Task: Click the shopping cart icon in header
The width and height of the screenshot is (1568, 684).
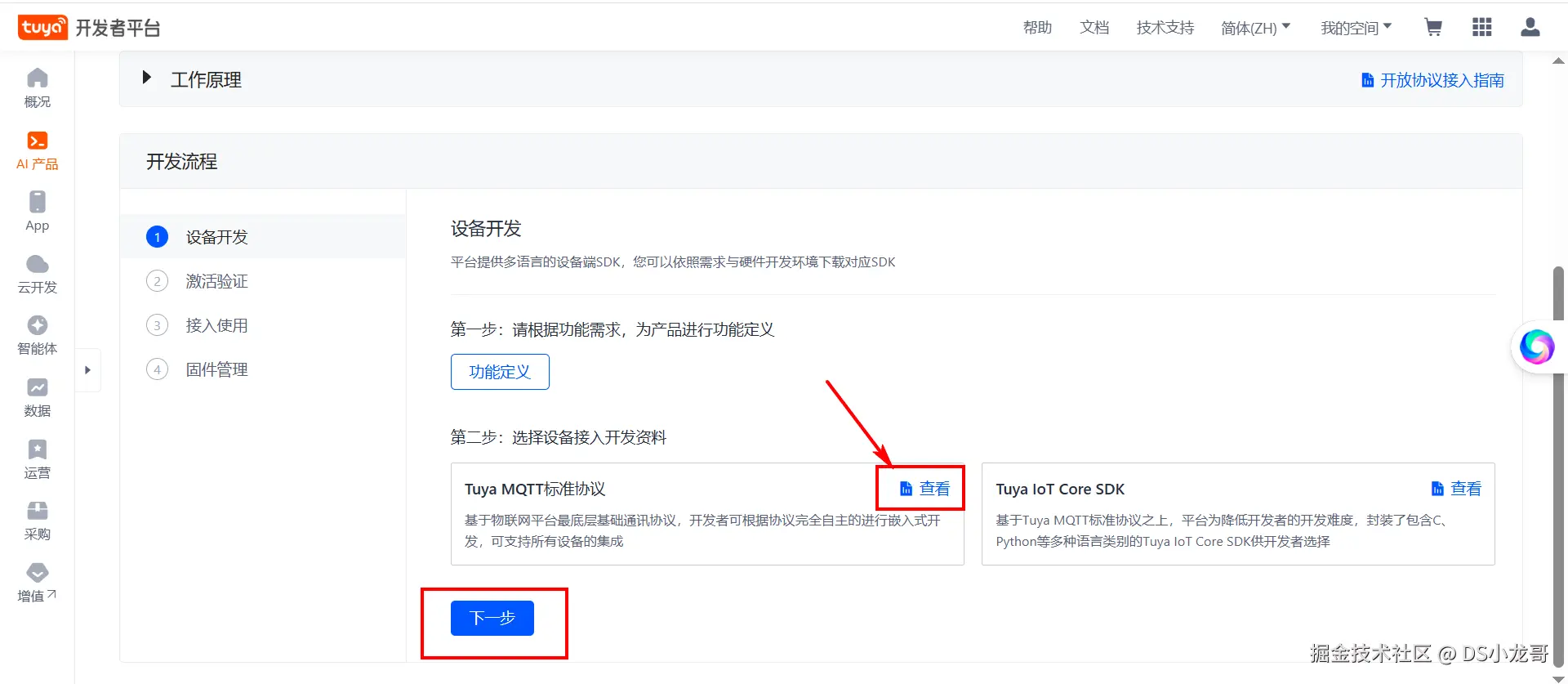Action: [1433, 28]
